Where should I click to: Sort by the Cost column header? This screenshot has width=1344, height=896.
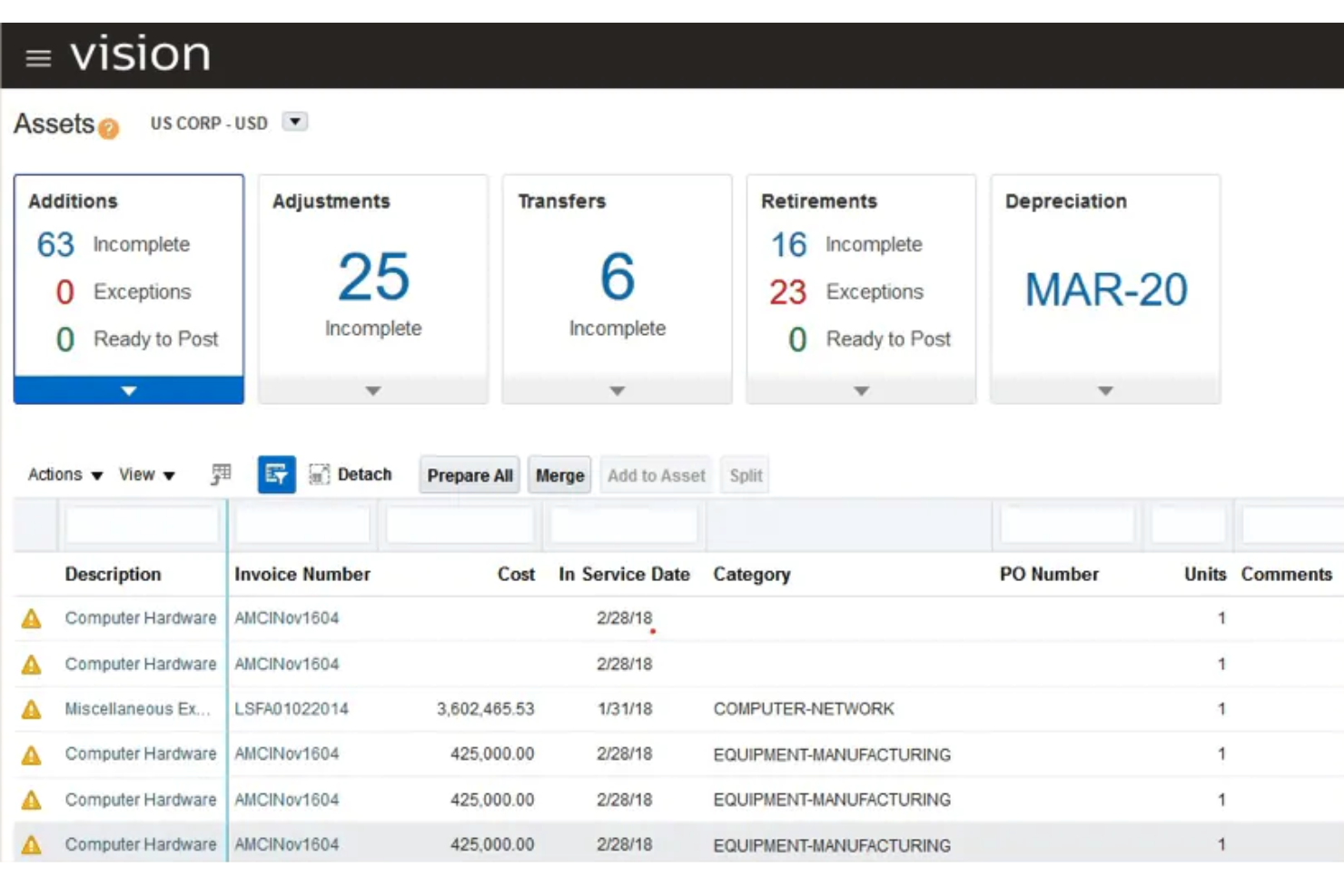click(x=515, y=574)
